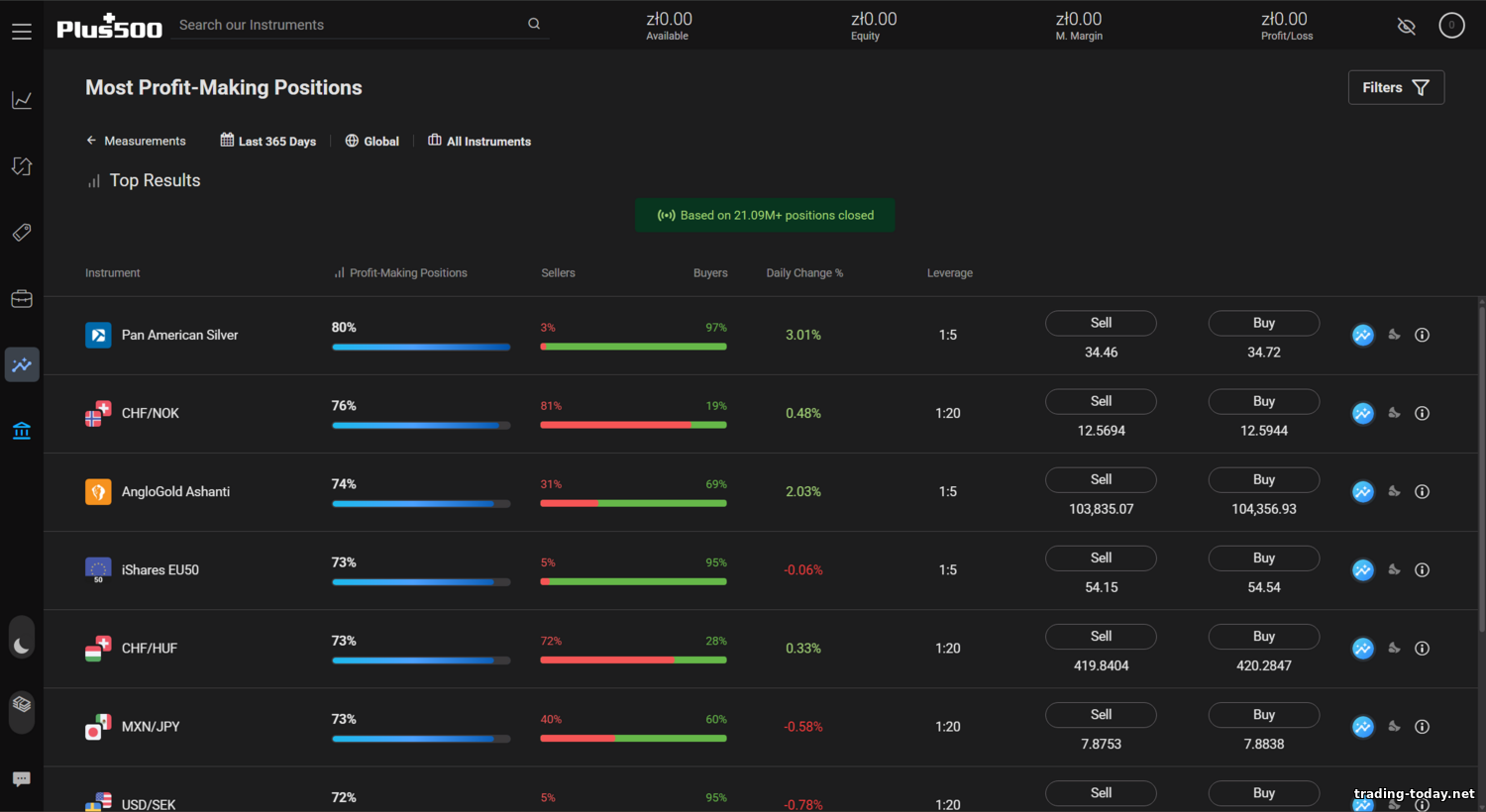Open the briefcase portfolio icon in sidebar

[22, 299]
